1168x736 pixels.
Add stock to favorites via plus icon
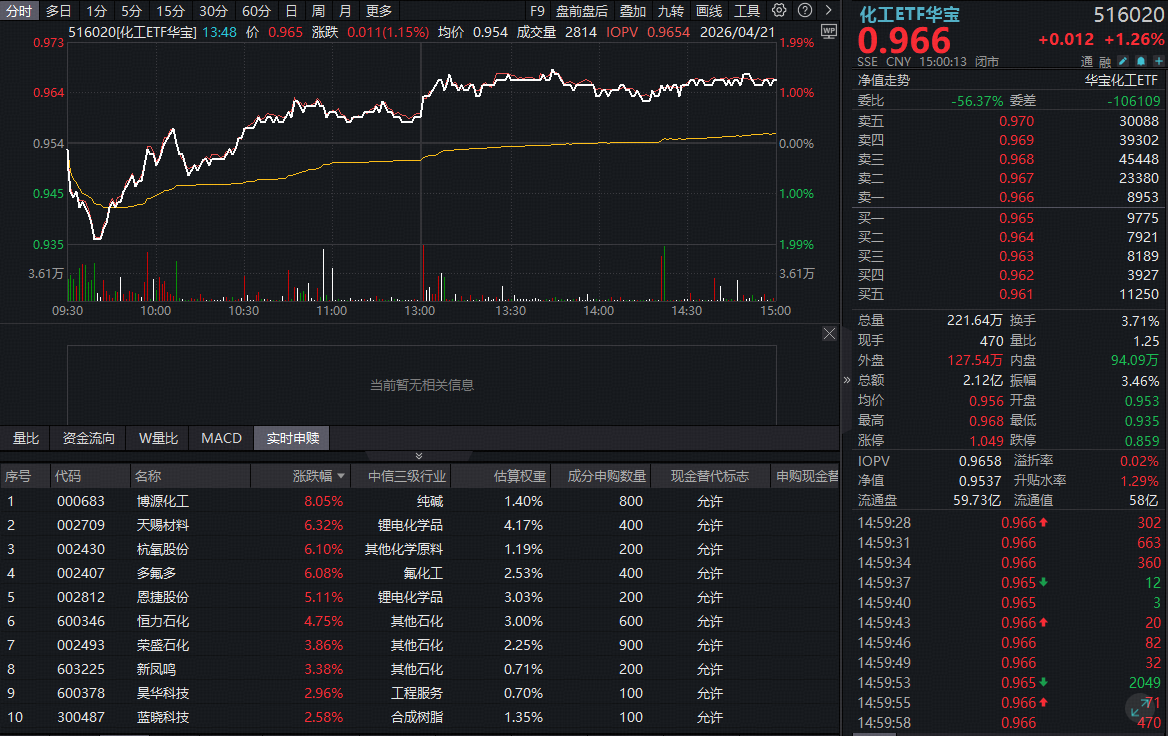1158,60
